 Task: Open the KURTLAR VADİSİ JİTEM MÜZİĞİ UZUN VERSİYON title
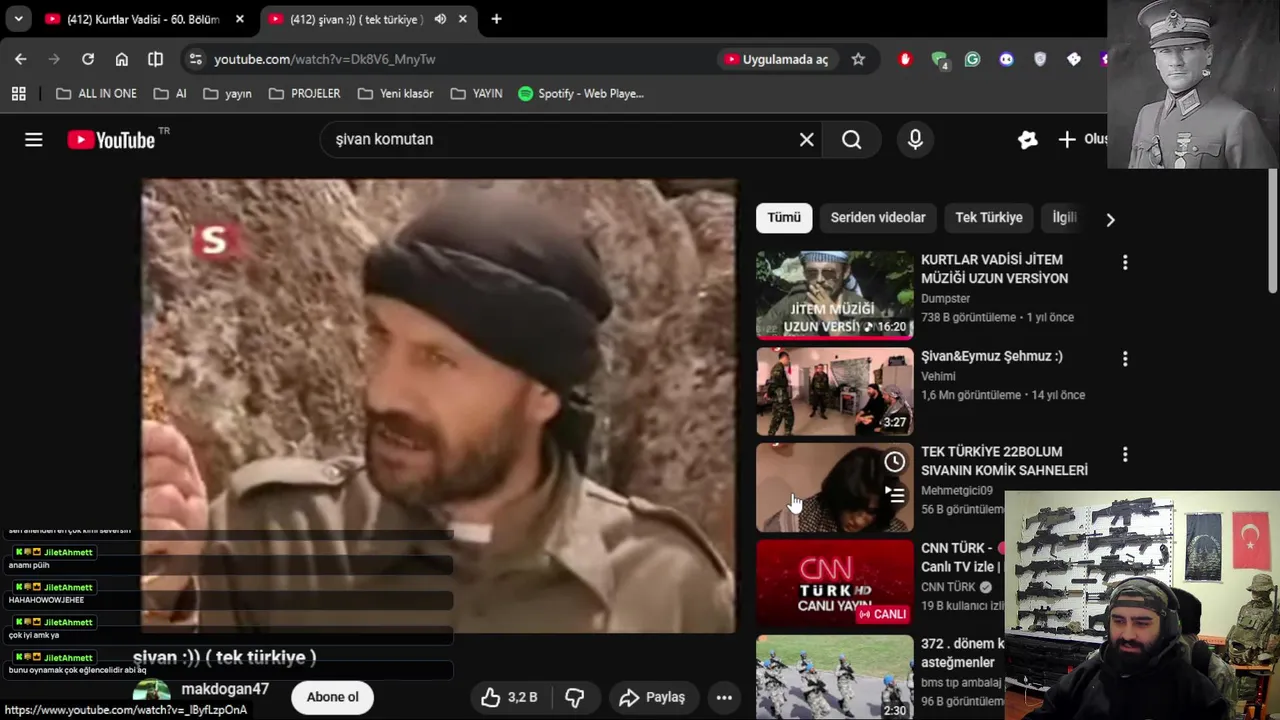pyautogui.click(x=994, y=269)
